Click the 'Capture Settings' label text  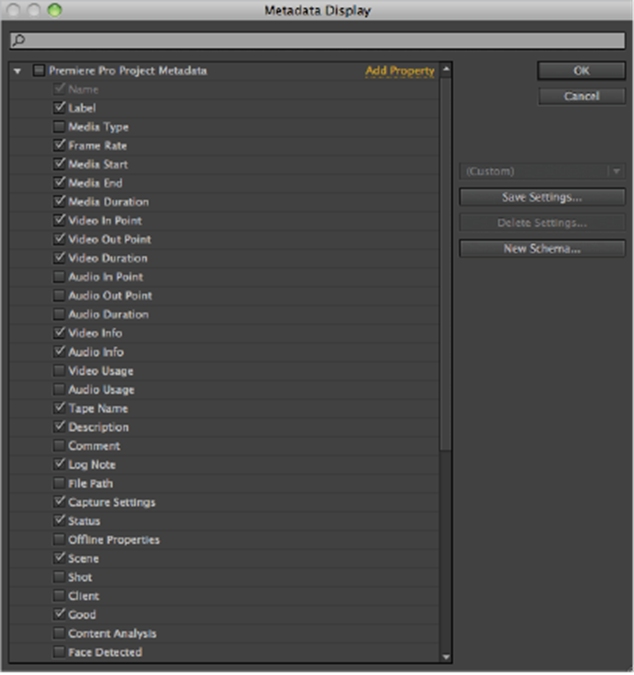pos(112,502)
